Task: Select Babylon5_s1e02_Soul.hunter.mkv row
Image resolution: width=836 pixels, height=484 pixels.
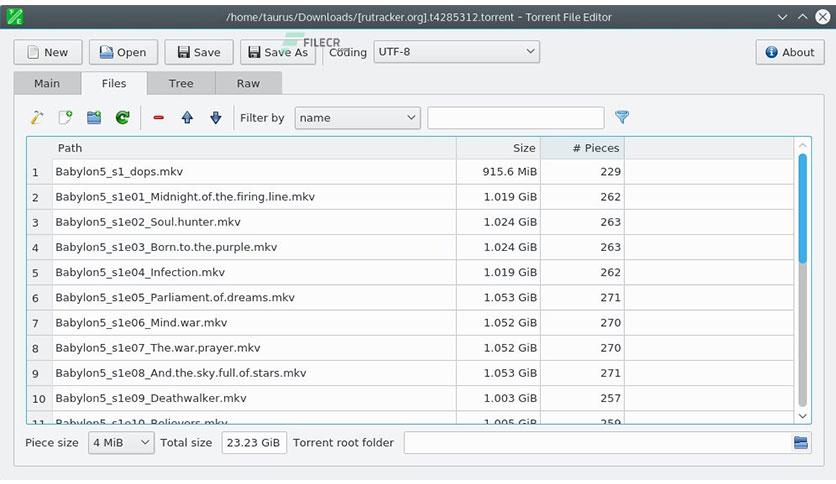Action: coord(254,222)
